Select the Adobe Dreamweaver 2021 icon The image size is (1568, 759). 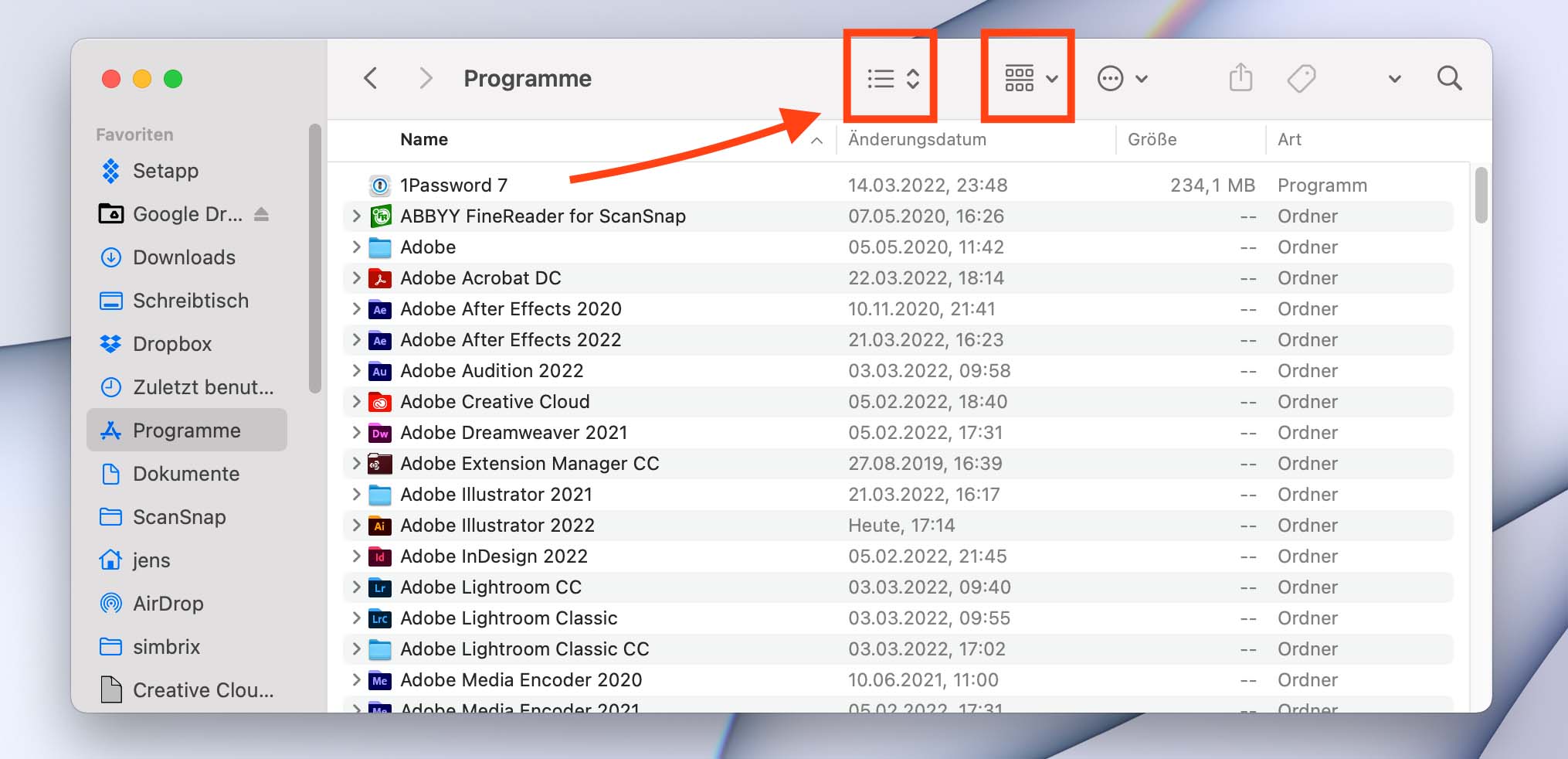tap(380, 433)
